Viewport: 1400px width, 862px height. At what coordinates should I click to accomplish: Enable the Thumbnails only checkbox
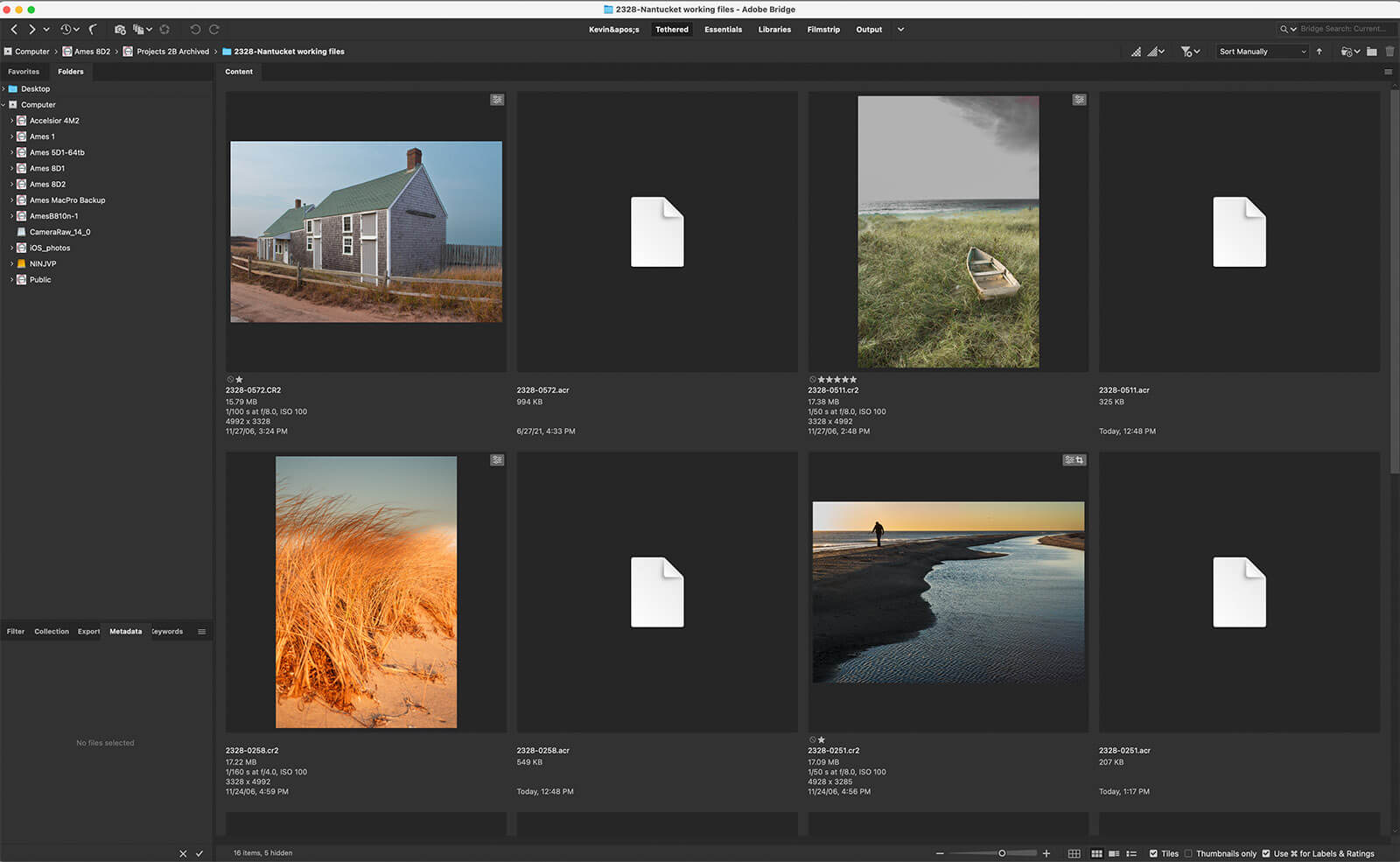1188,853
